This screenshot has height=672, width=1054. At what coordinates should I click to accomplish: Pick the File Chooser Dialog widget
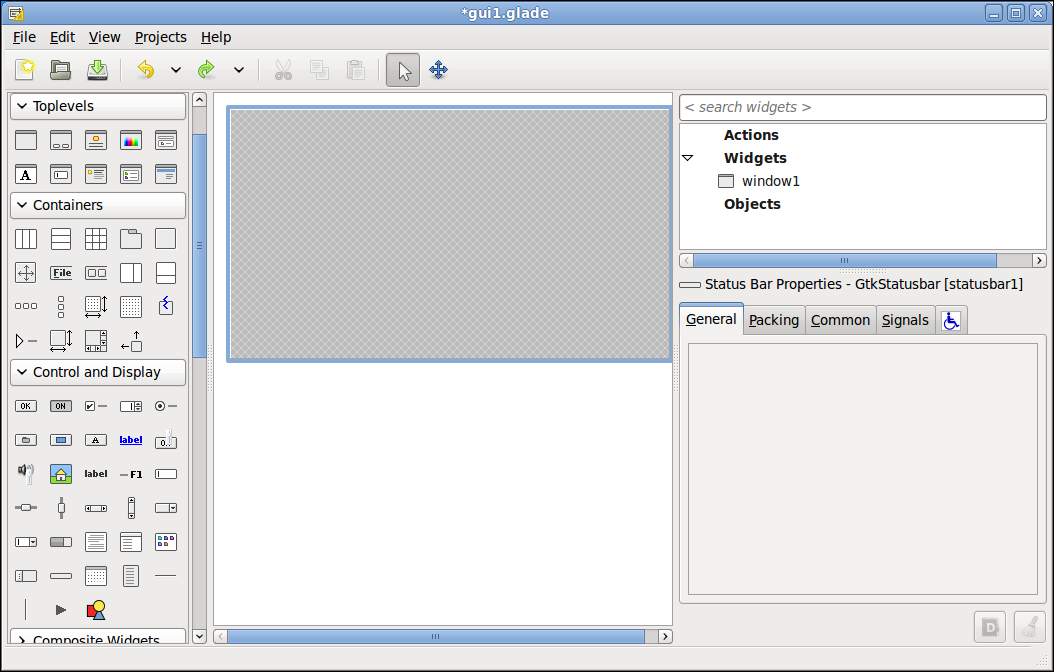166,140
